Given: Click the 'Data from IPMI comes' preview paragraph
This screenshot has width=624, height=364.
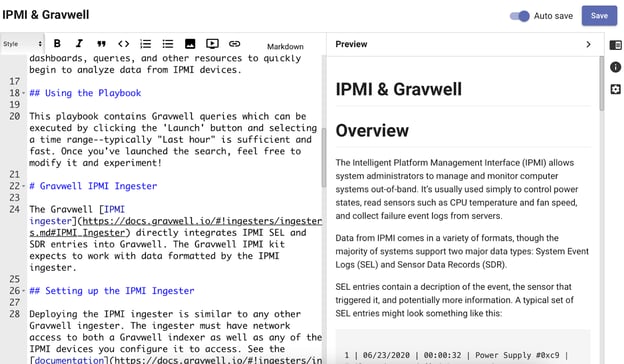Looking at the screenshot, I should (462, 251).
